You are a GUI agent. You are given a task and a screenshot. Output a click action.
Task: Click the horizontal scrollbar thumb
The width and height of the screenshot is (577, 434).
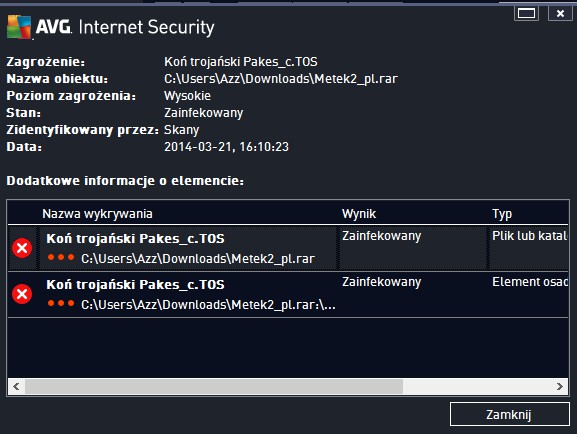(214, 387)
